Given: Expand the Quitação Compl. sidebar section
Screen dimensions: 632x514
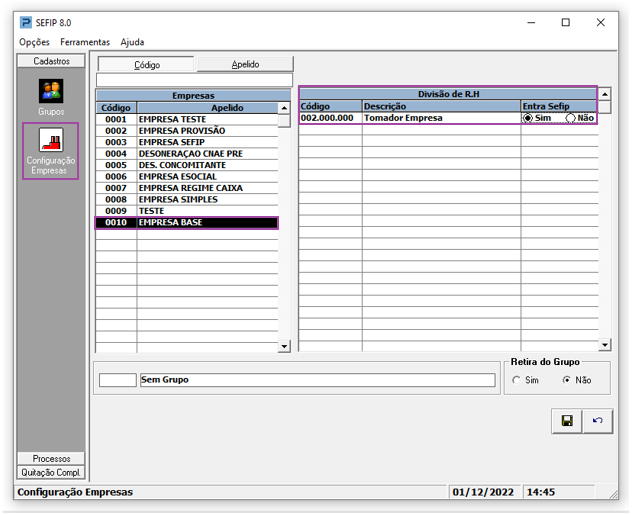Looking at the screenshot, I should [x=51, y=472].
